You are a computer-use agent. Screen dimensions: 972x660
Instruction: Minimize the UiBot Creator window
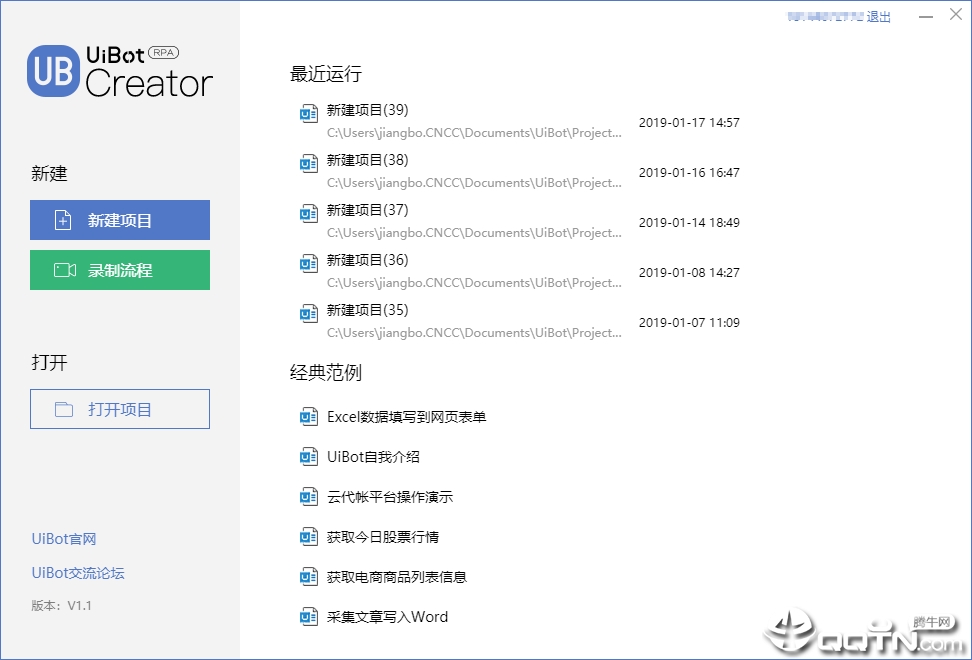[x=926, y=17]
